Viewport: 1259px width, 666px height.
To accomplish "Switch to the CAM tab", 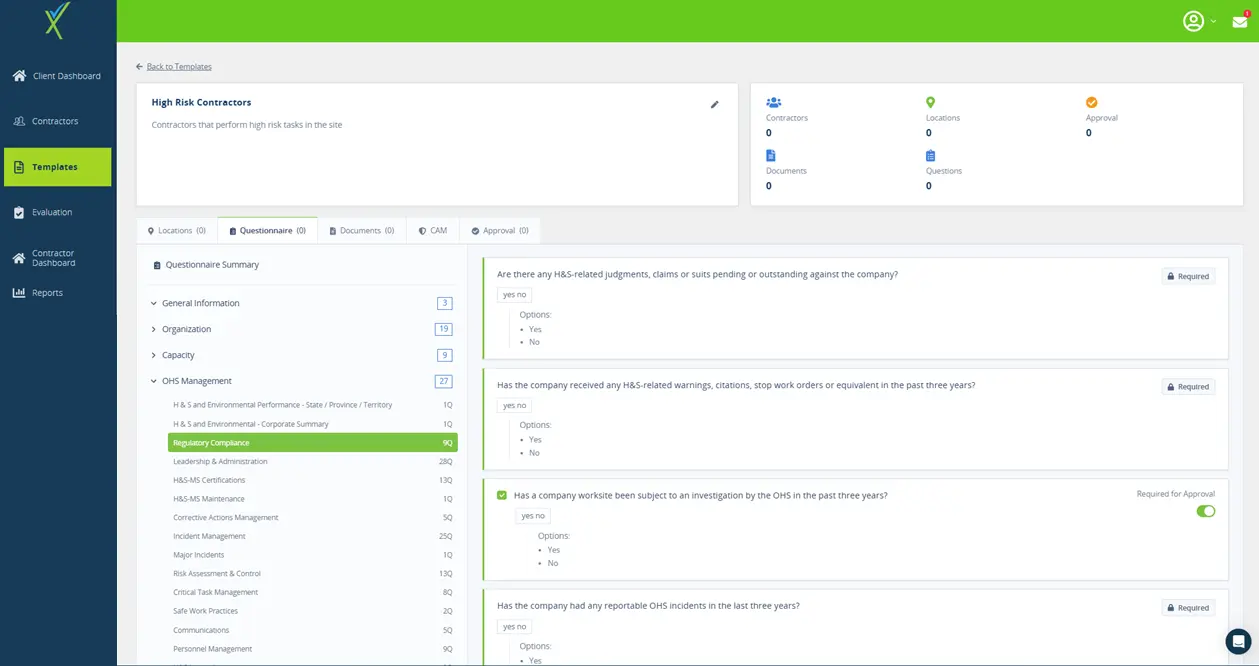I will coord(433,231).
